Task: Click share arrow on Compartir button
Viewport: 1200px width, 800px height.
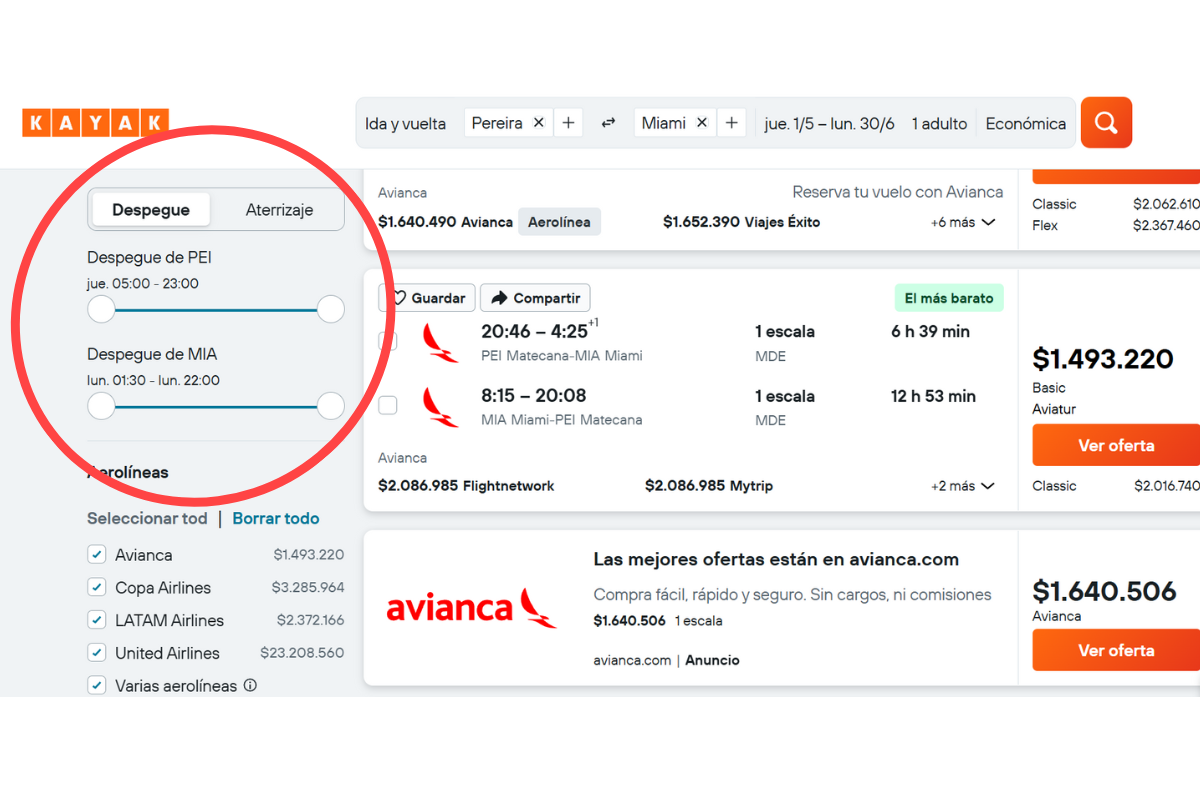Action: point(500,298)
